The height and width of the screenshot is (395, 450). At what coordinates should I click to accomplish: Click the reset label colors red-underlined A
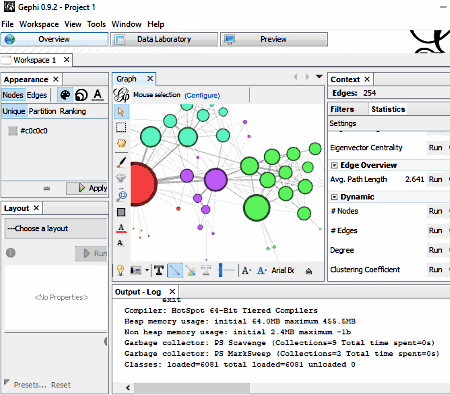click(121, 228)
